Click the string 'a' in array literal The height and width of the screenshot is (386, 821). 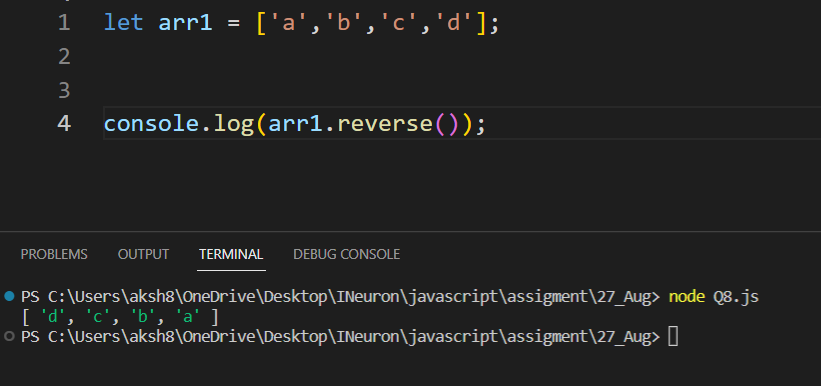click(x=289, y=23)
